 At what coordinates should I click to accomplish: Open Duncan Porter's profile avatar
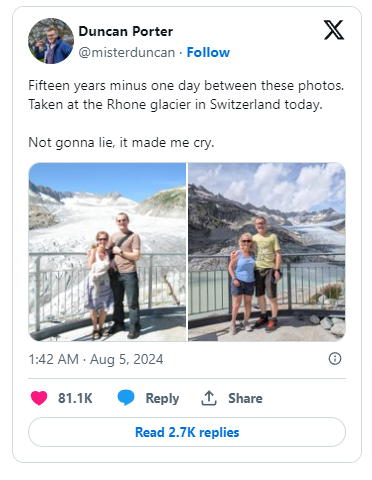point(51,41)
